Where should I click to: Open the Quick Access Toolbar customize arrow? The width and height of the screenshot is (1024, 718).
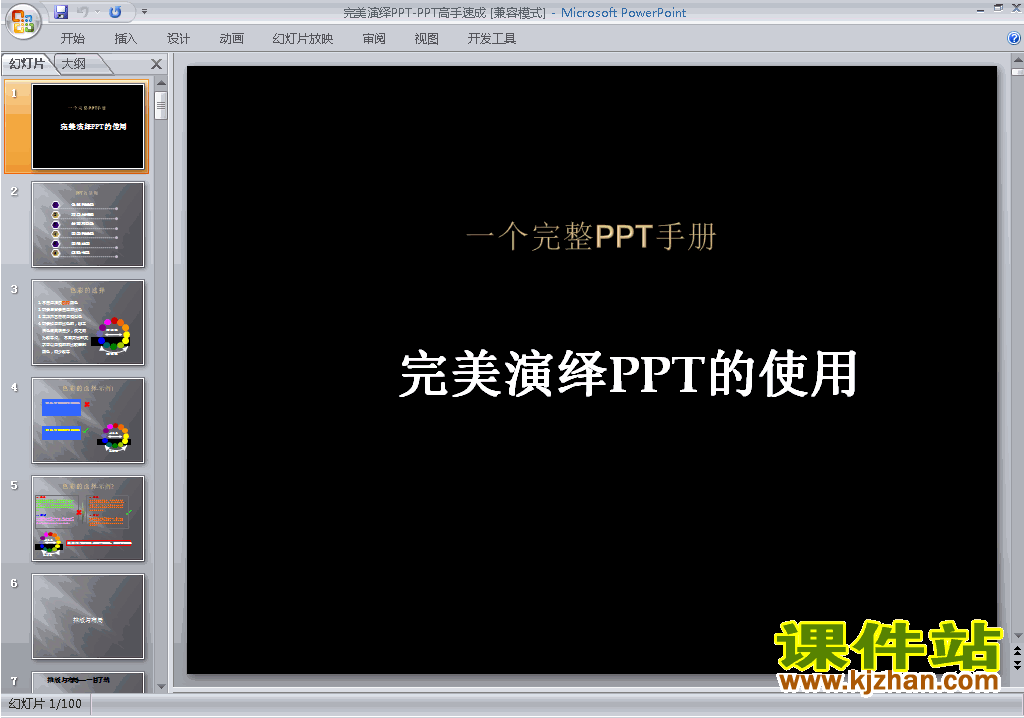click(144, 12)
